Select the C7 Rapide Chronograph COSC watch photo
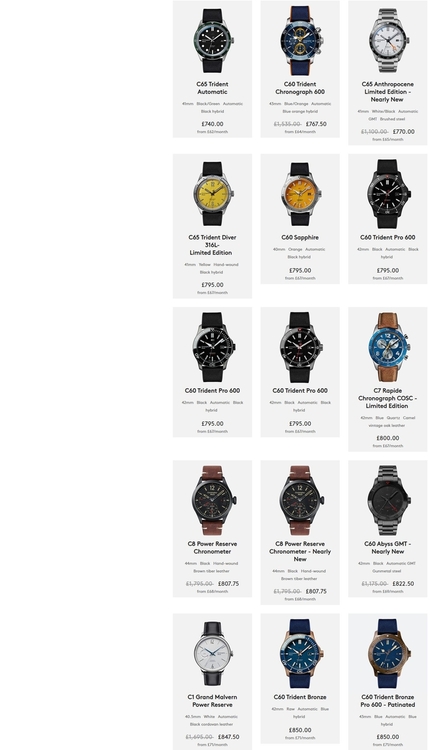This screenshot has height=750, width=430. click(388, 347)
